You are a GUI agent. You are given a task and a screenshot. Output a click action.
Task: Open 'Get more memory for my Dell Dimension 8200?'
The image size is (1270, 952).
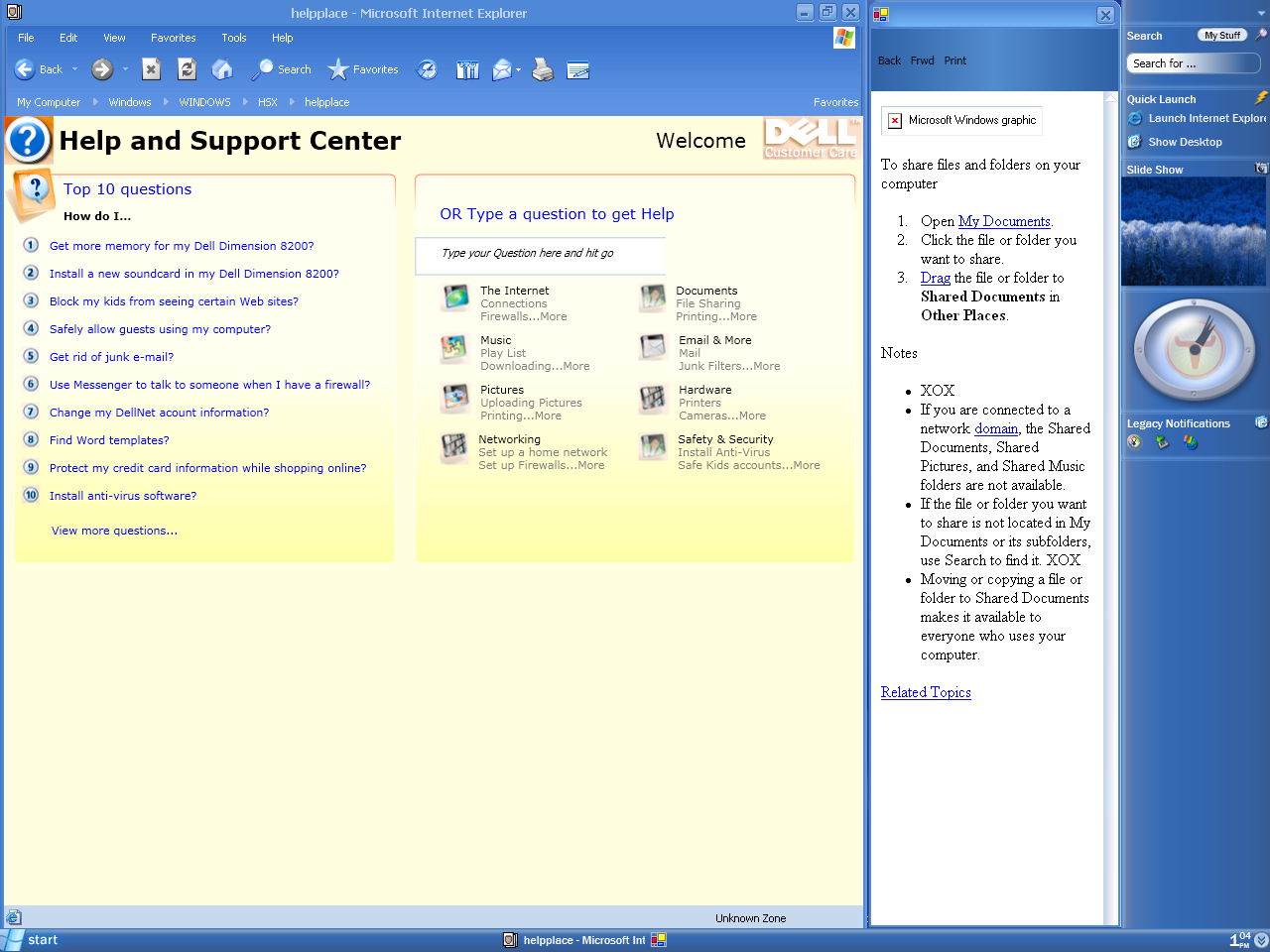pyautogui.click(x=182, y=246)
